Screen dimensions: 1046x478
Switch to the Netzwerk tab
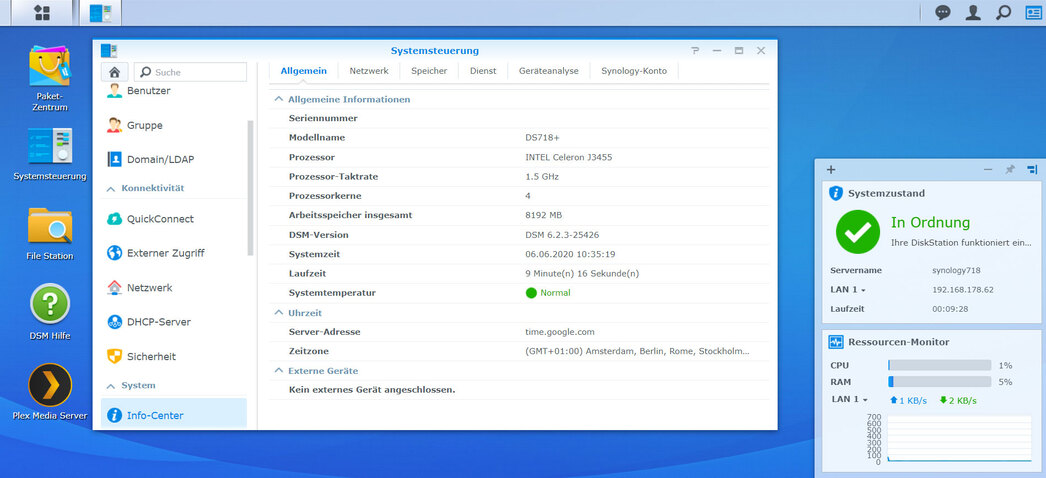(x=369, y=71)
